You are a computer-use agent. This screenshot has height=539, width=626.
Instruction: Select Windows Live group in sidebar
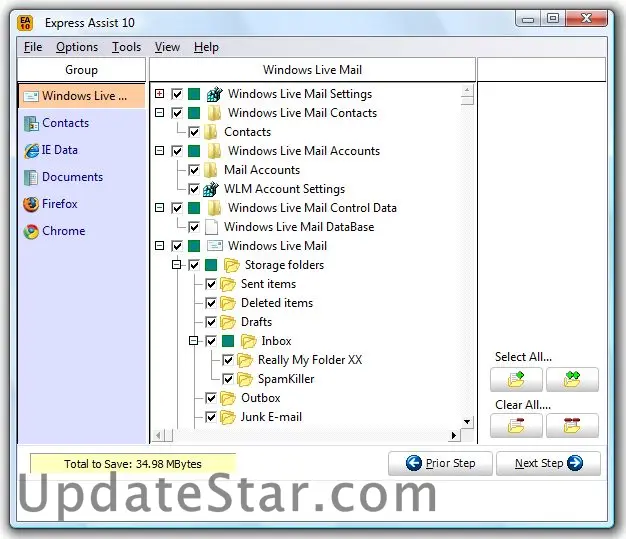tap(81, 96)
